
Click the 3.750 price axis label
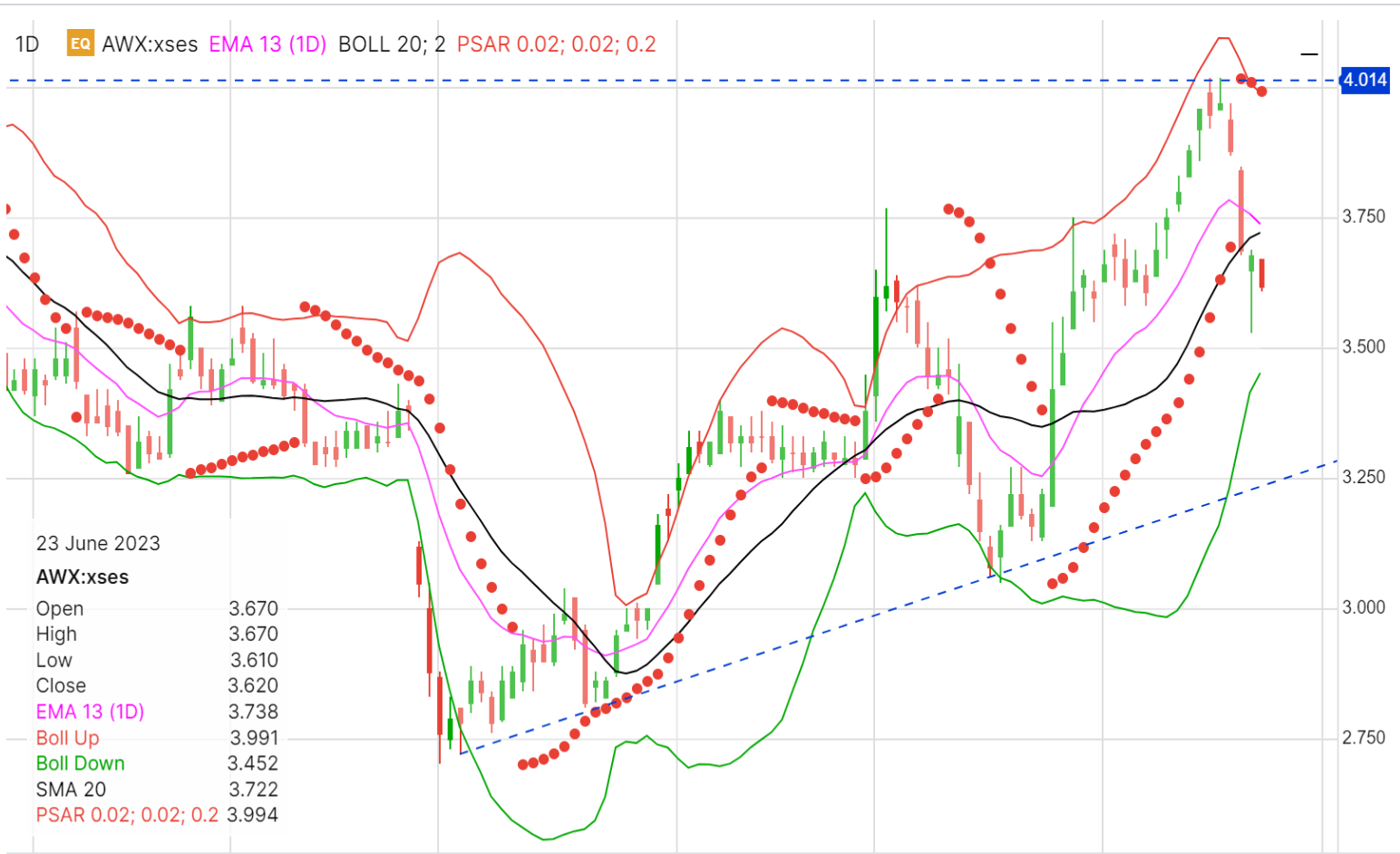click(1364, 217)
